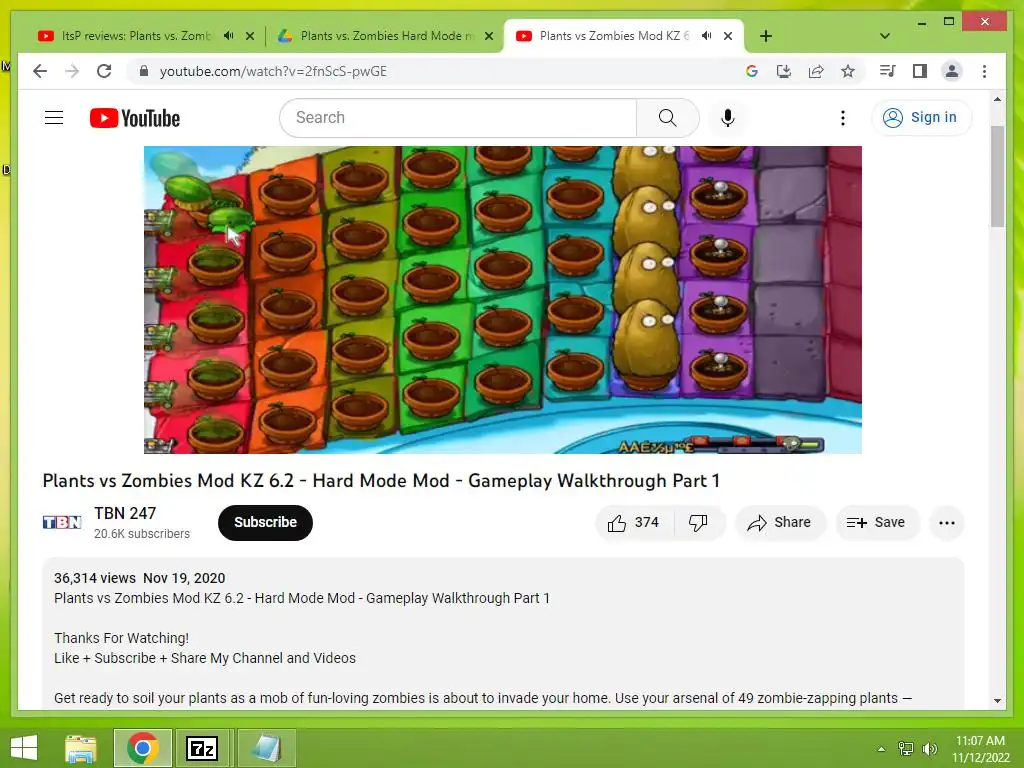Click '36,314 views' text in description

pos(95,578)
